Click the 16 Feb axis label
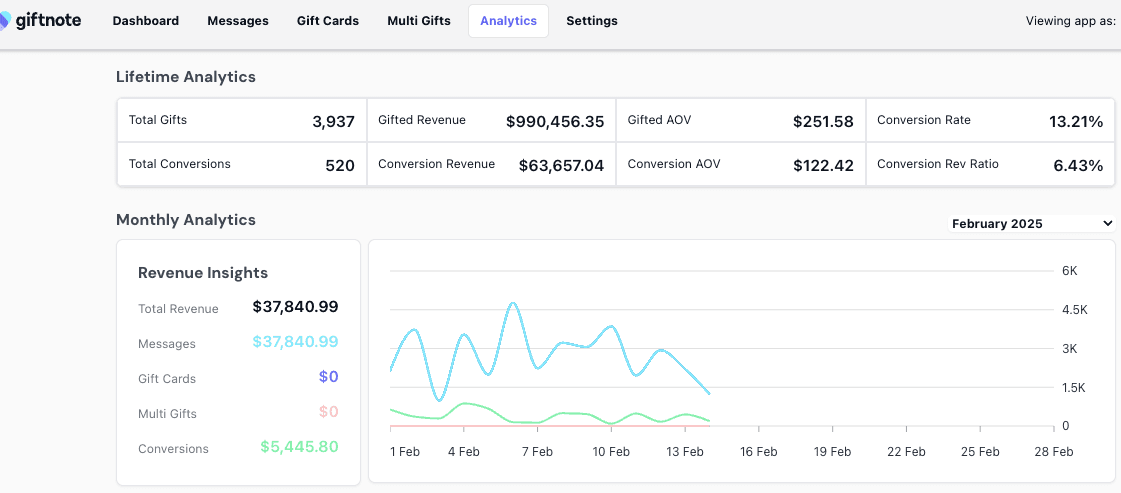This screenshot has height=493, width=1121. click(759, 452)
